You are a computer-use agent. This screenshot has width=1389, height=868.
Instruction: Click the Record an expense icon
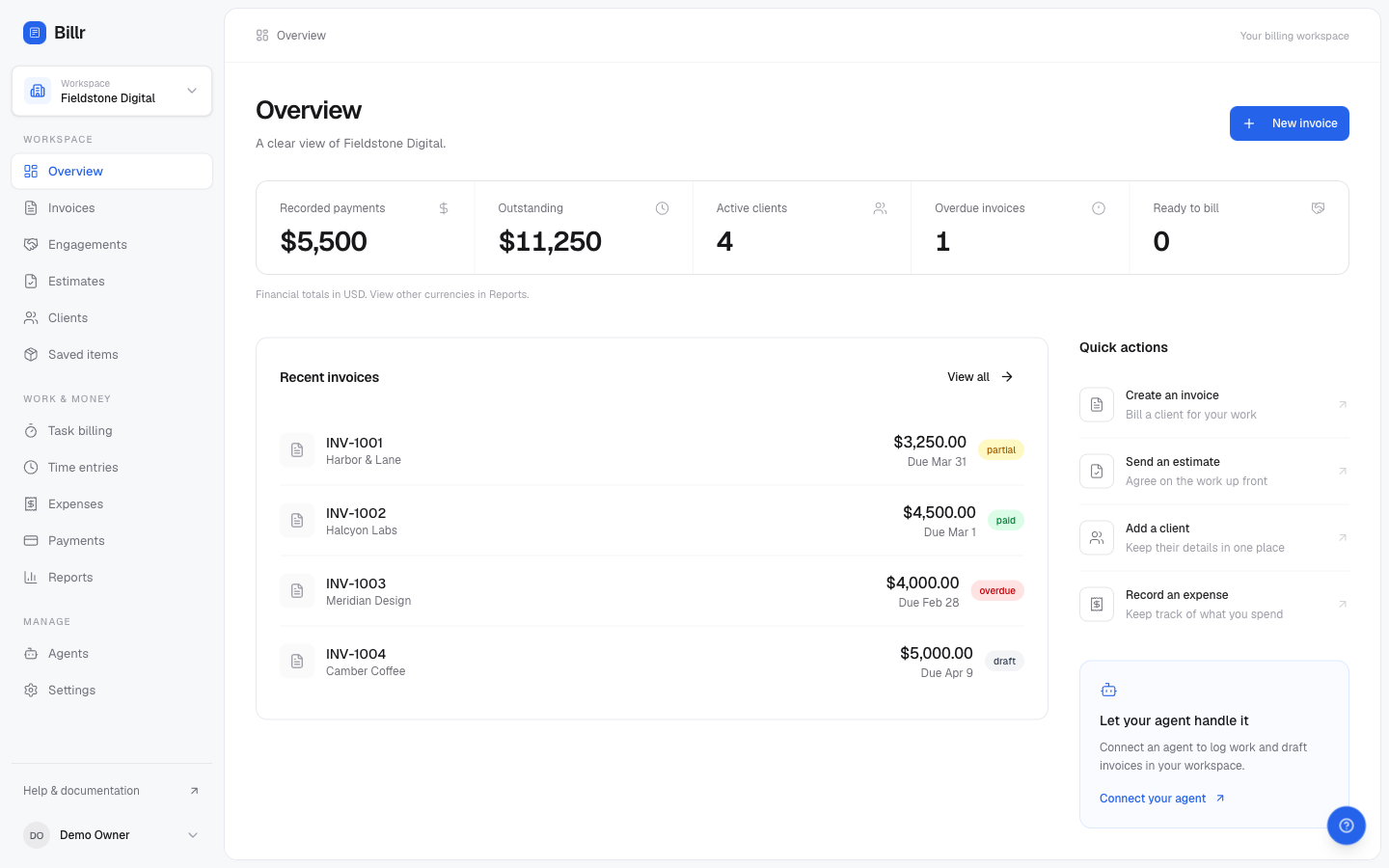(x=1097, y=605)
